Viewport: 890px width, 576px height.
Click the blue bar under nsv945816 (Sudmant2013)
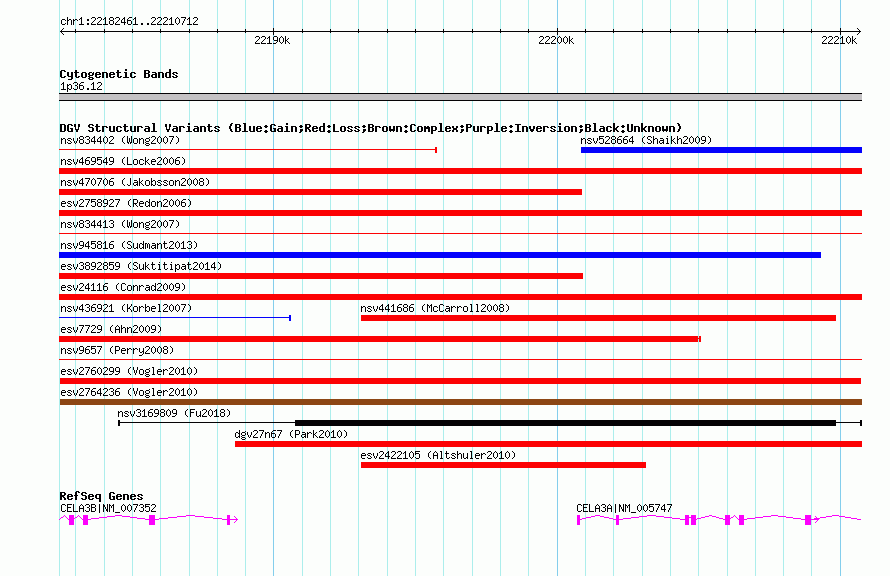tap(440, 255)
